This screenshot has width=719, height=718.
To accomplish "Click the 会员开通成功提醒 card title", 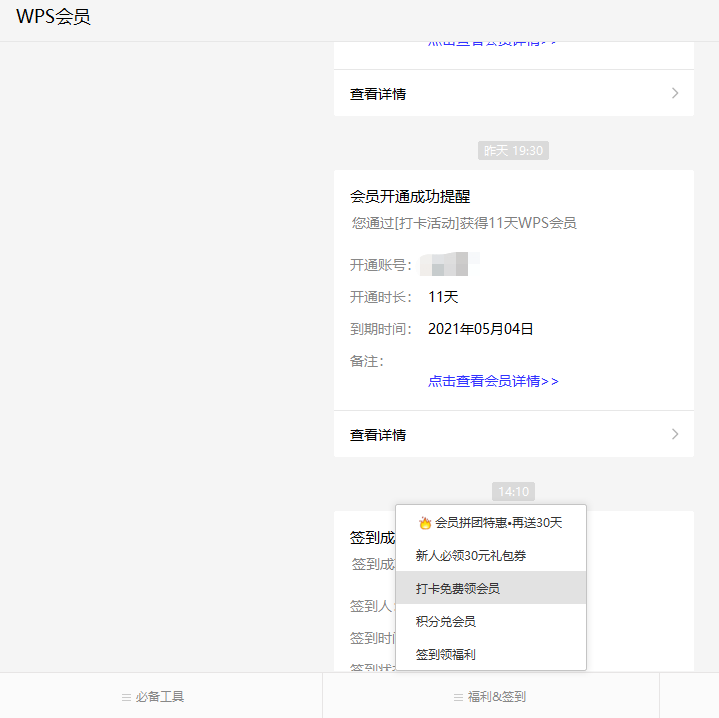I will click(410, 197).
